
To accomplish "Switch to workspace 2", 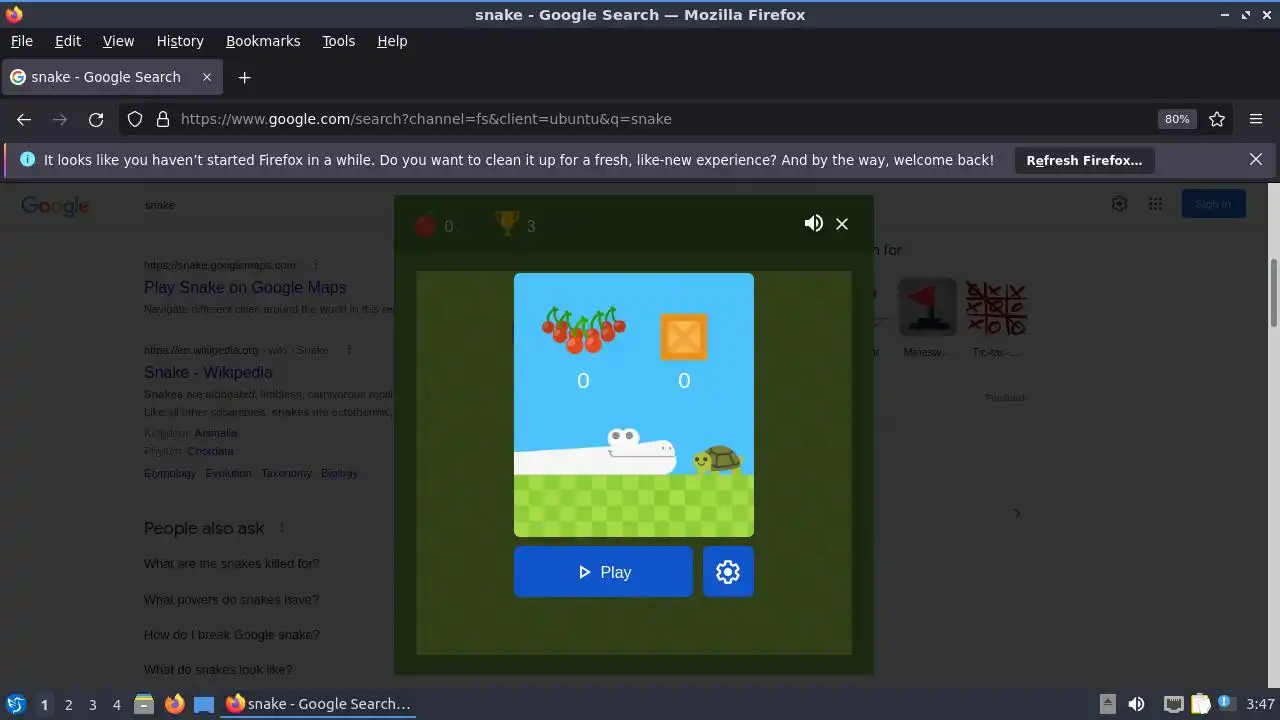I will click(68, 704).
